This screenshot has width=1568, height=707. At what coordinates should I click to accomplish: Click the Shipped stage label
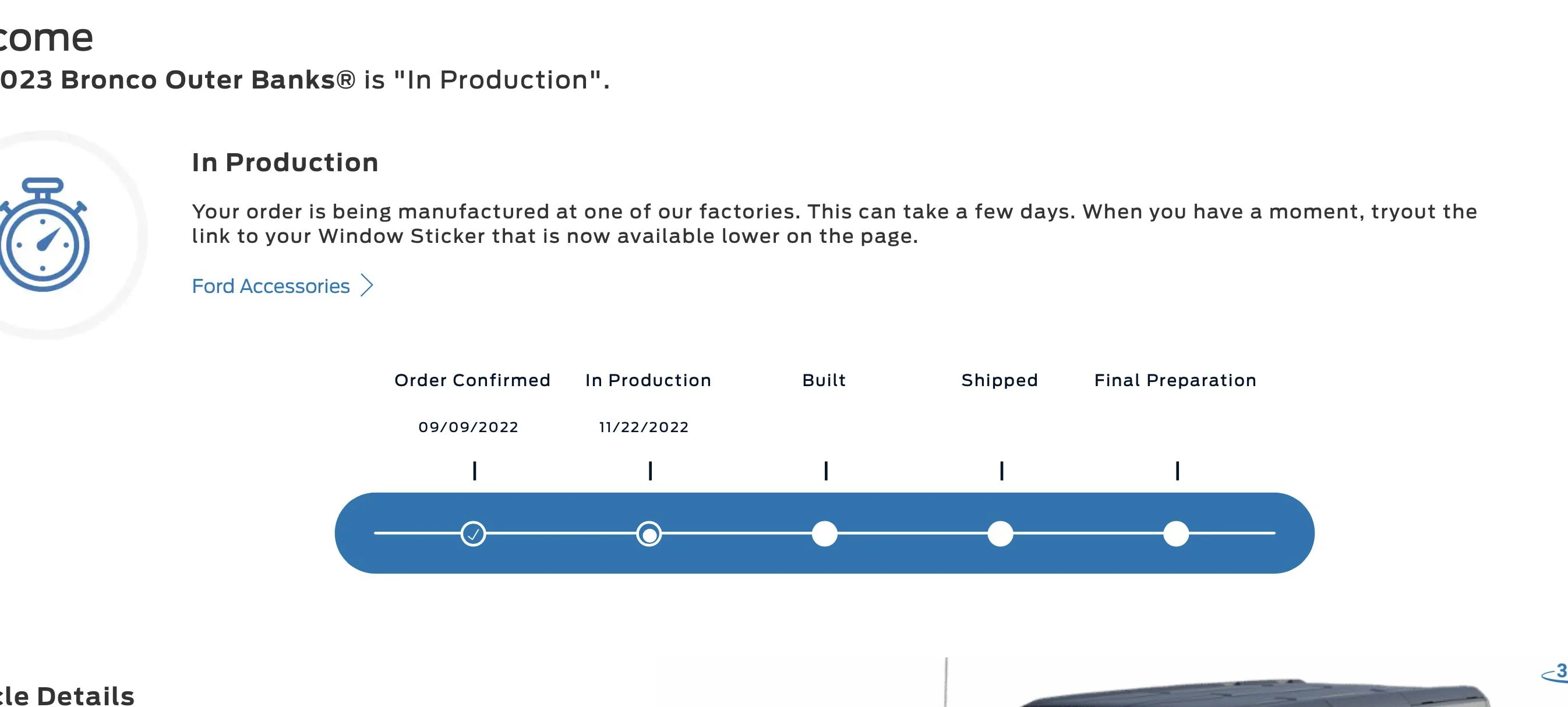1000,381
